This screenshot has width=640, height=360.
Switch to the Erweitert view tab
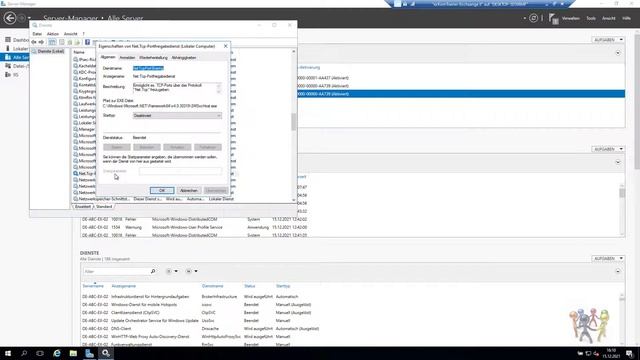[x=82, y=207]
